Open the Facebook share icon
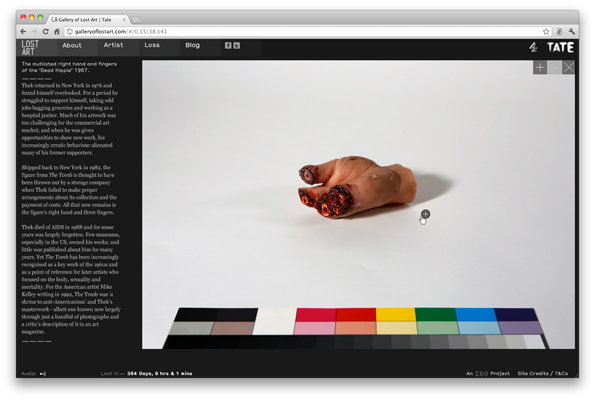This screenshot has height=400, width=595. 228,46
